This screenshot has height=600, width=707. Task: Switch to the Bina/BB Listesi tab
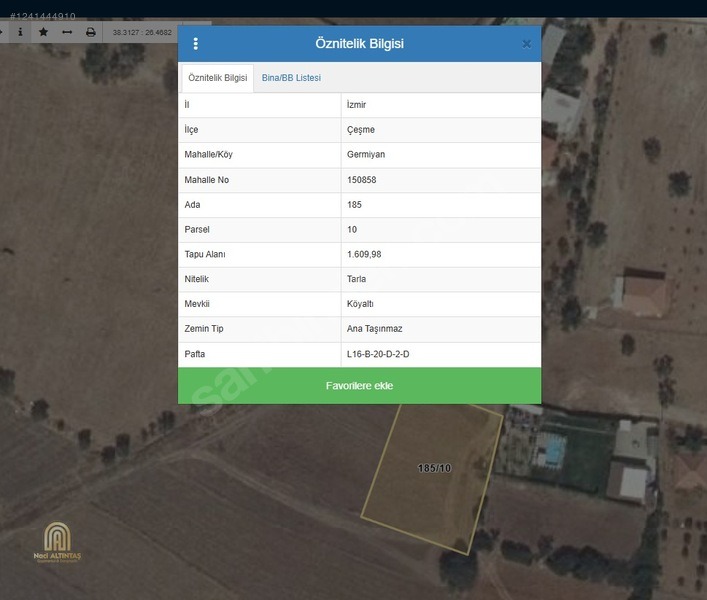(291, 78)
